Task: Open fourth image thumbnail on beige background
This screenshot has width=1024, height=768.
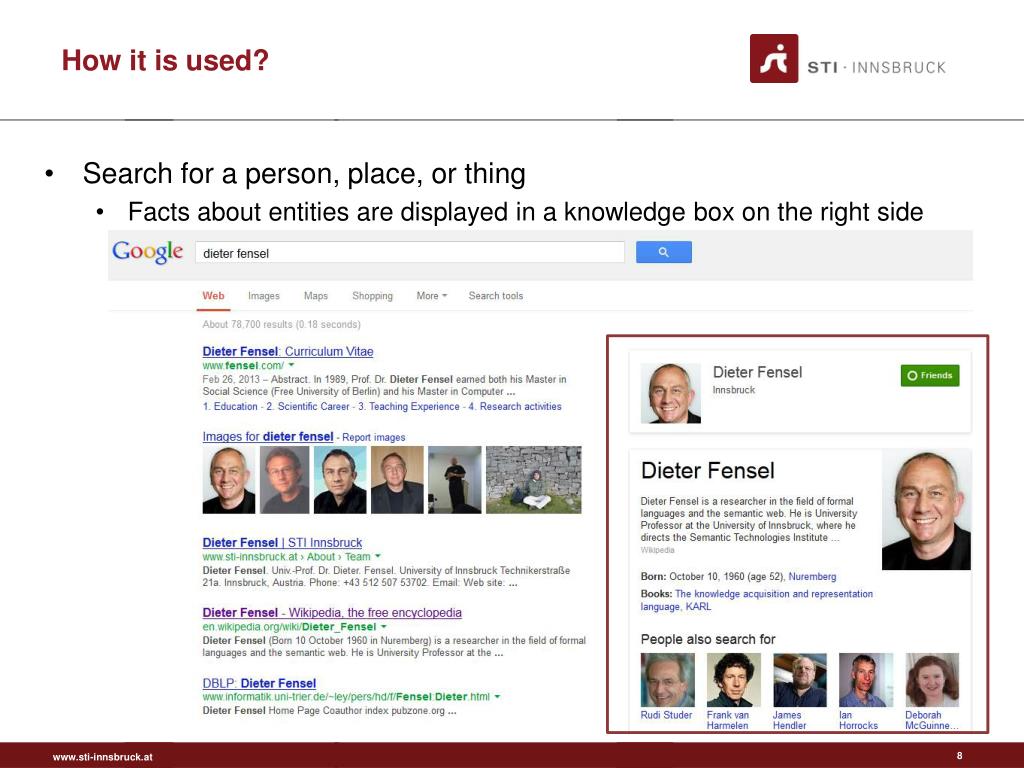Action: click(397, 480)
